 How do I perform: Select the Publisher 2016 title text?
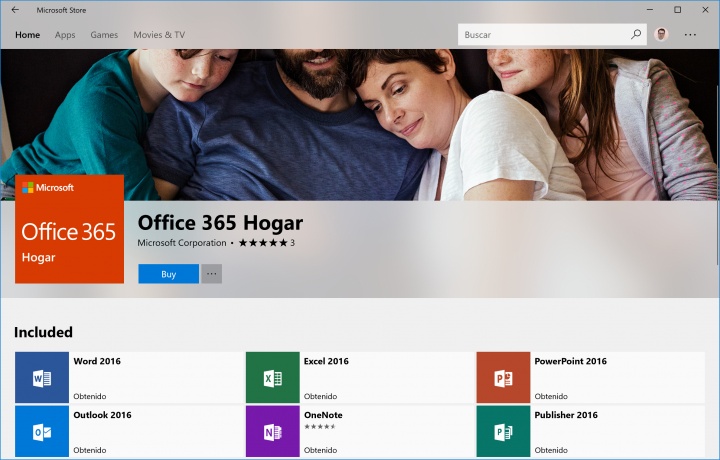(x=566, y=415)
